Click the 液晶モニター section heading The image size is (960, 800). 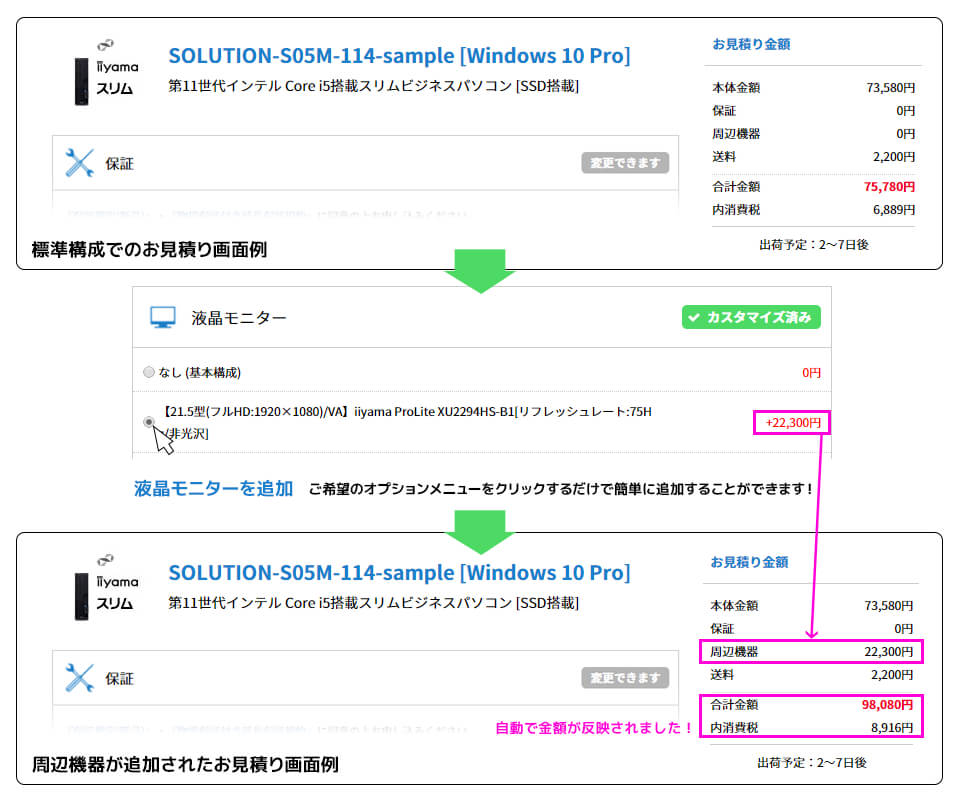tap(239, 318)
